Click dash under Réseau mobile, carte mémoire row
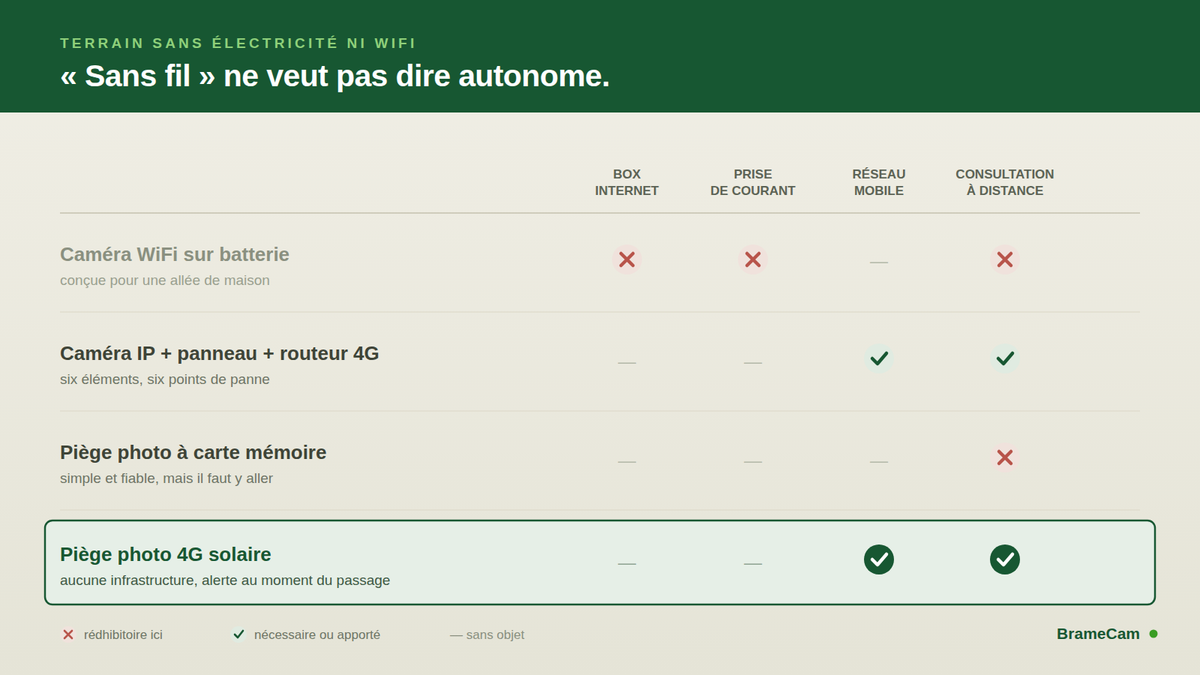 tap(879, 461)
